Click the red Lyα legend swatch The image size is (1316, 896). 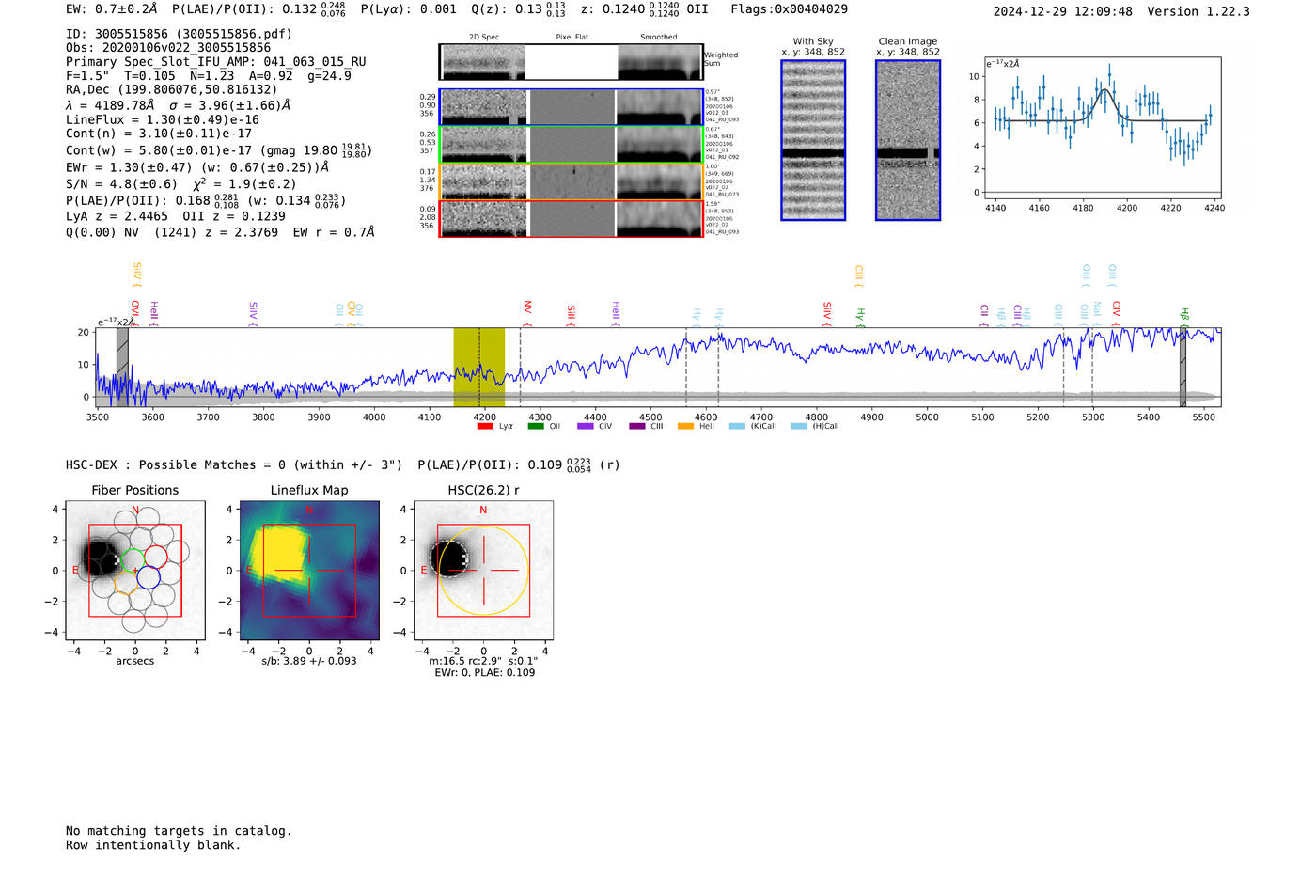pos(485,426)
